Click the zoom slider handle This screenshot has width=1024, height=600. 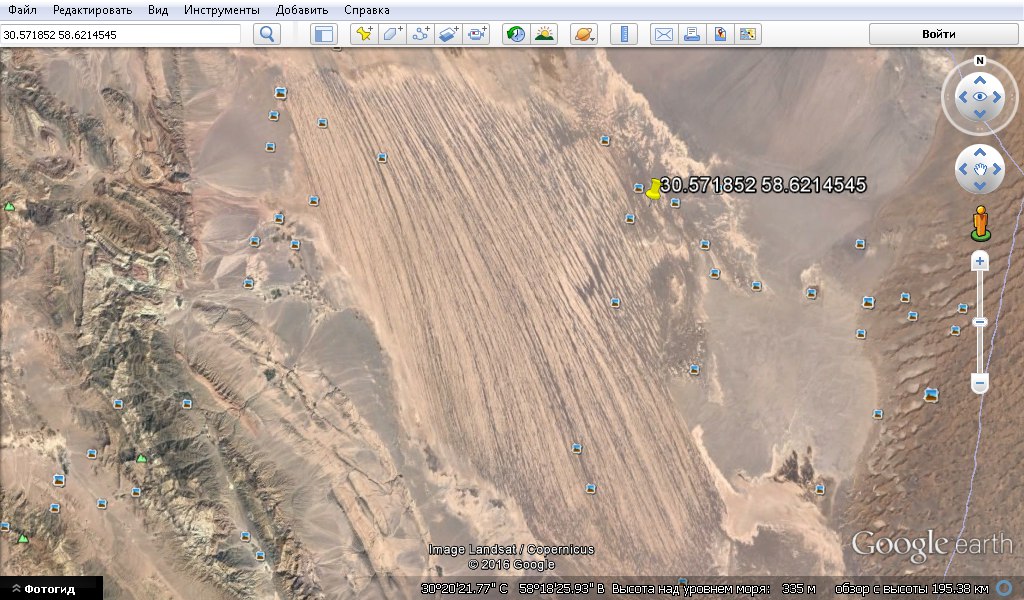coord(980,322)
